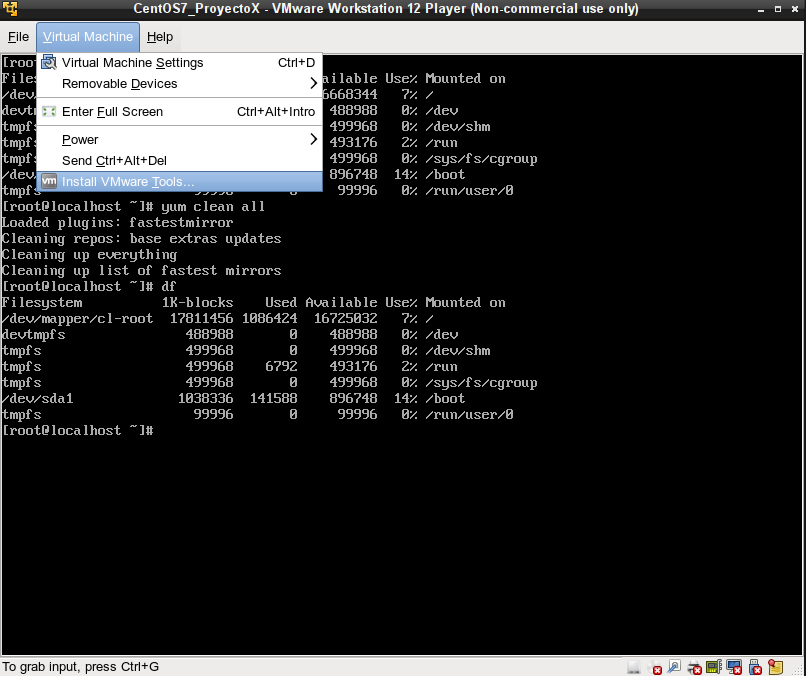
Task: Select Enter Full Screen menu entry
Action: [179, 112]
